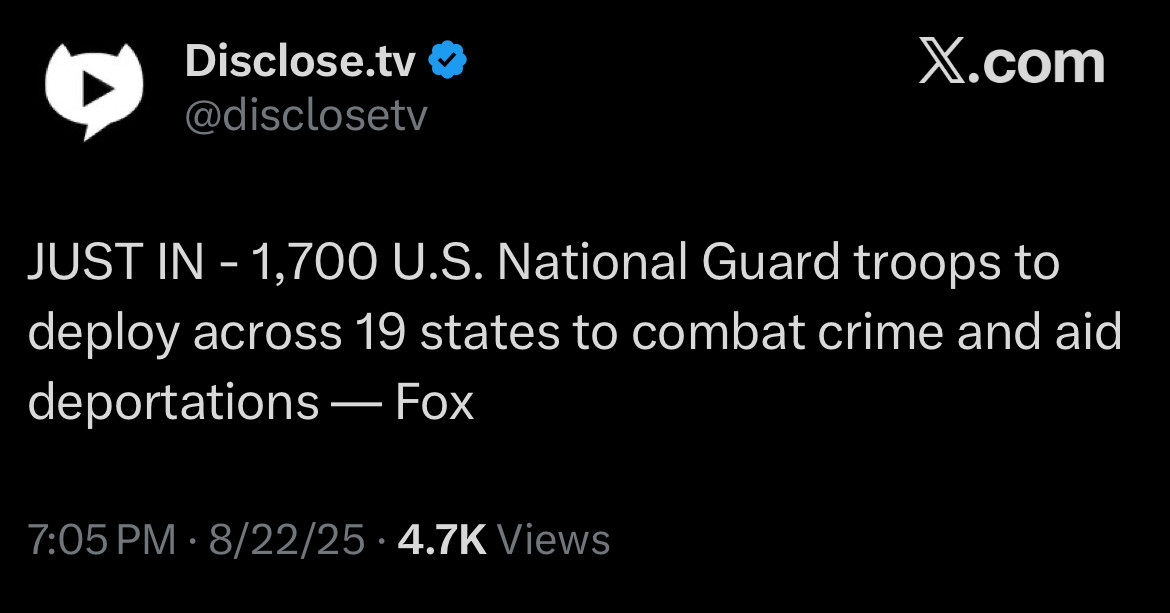Click the "Views" label
This screenshot has height=613, width=1170.
coord(553,540)
